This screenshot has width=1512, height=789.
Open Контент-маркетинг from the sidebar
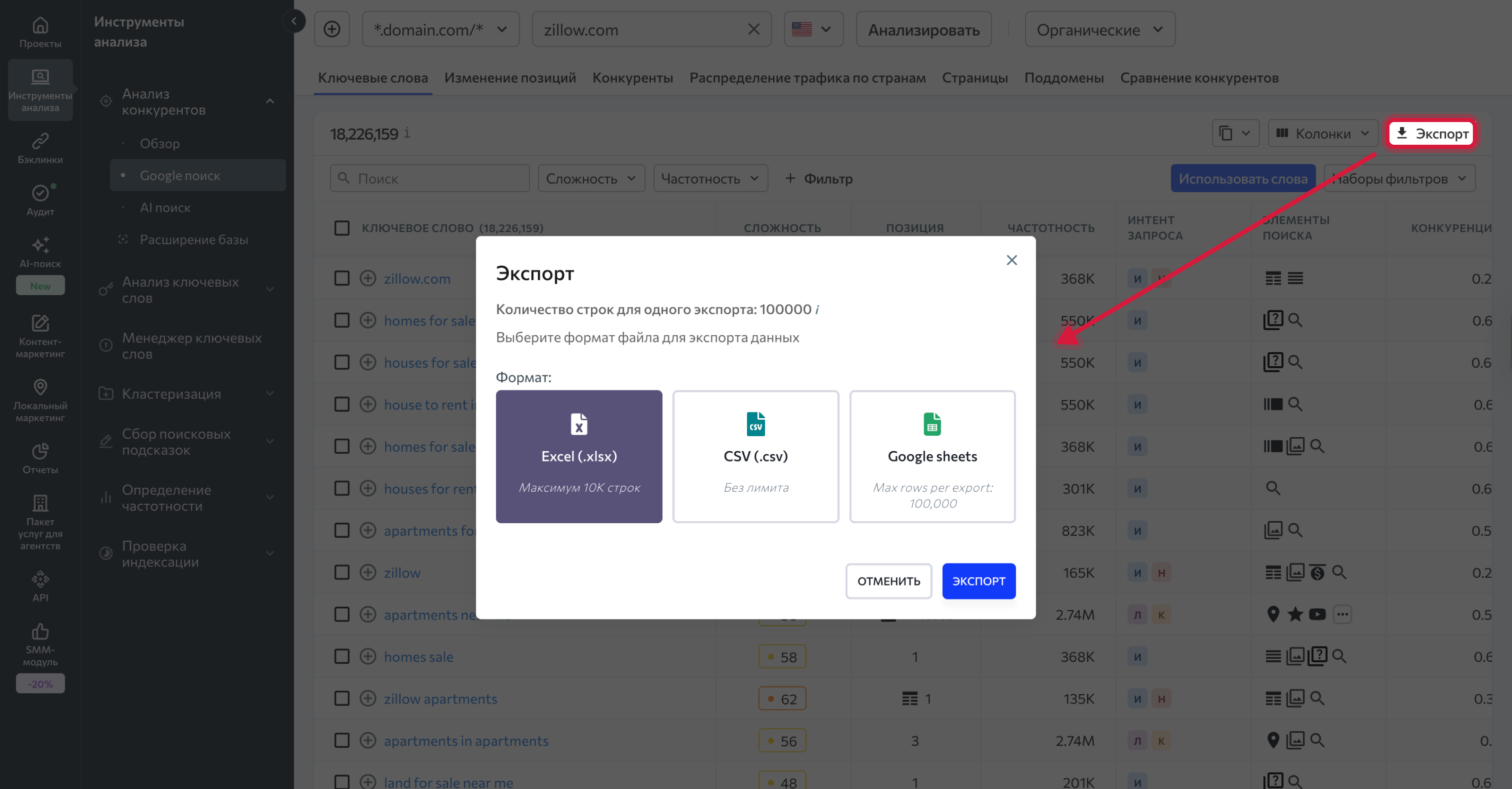click(x=39, y=335)
